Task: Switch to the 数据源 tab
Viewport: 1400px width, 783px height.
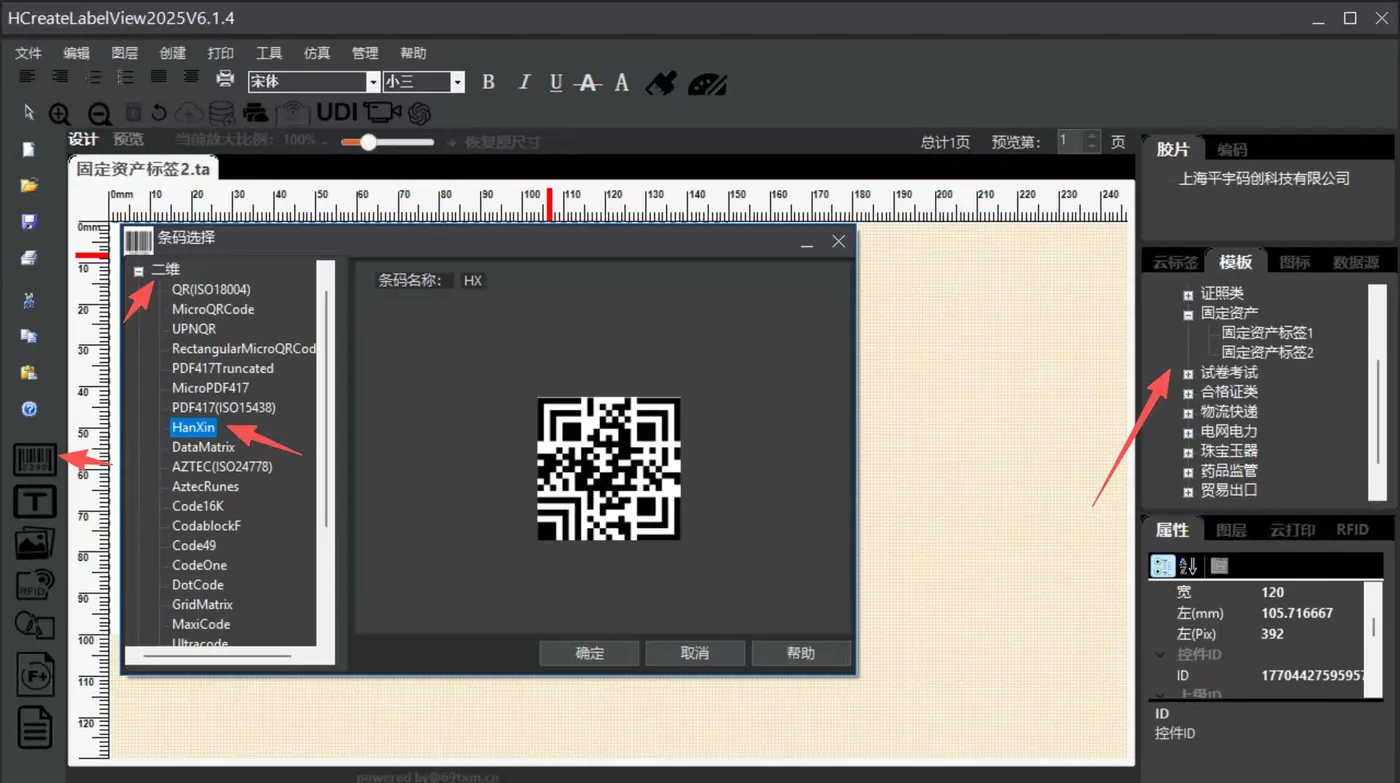Action: (x=1356, y=262)
